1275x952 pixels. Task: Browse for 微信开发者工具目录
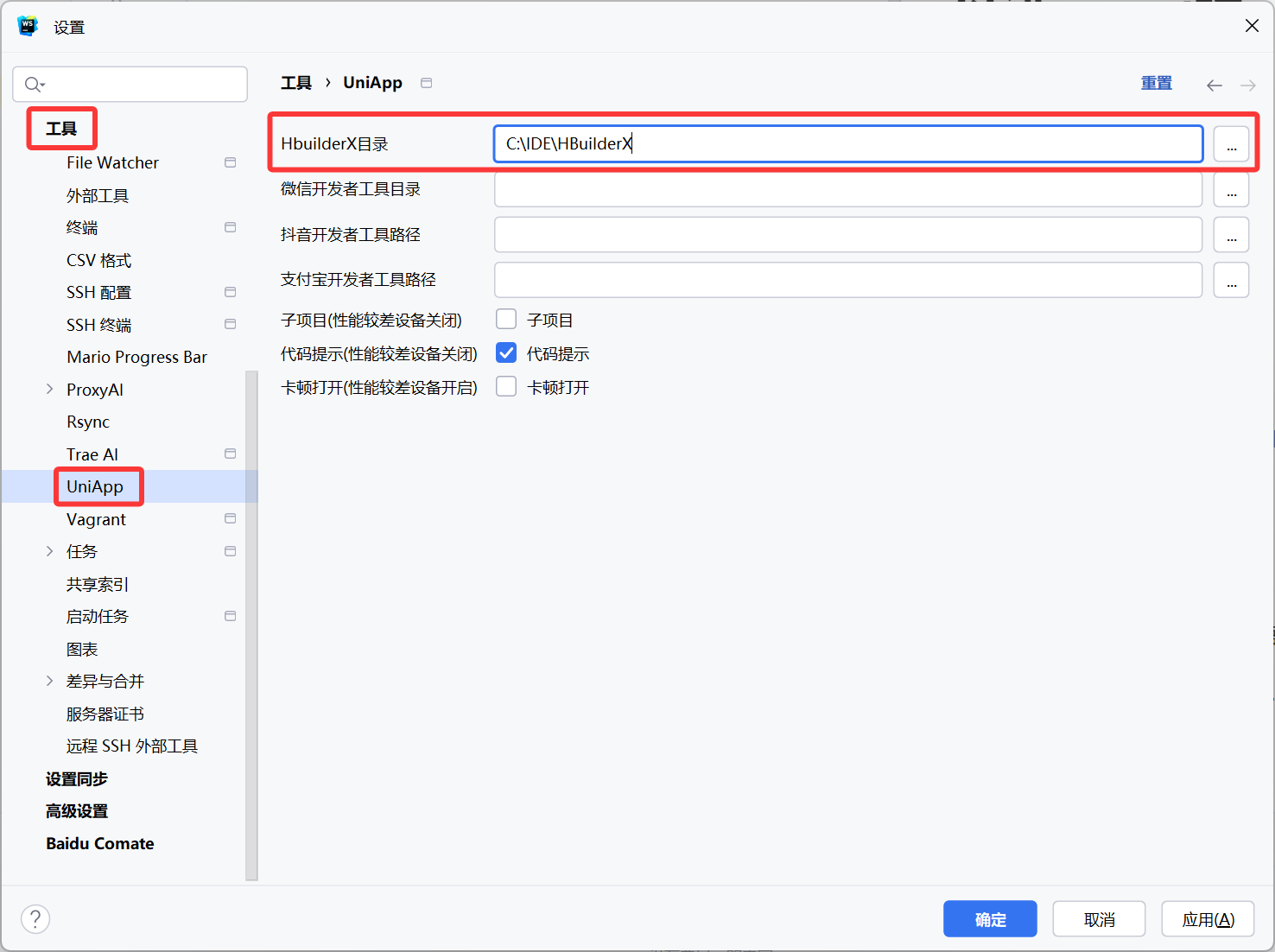click(1231, 189)
